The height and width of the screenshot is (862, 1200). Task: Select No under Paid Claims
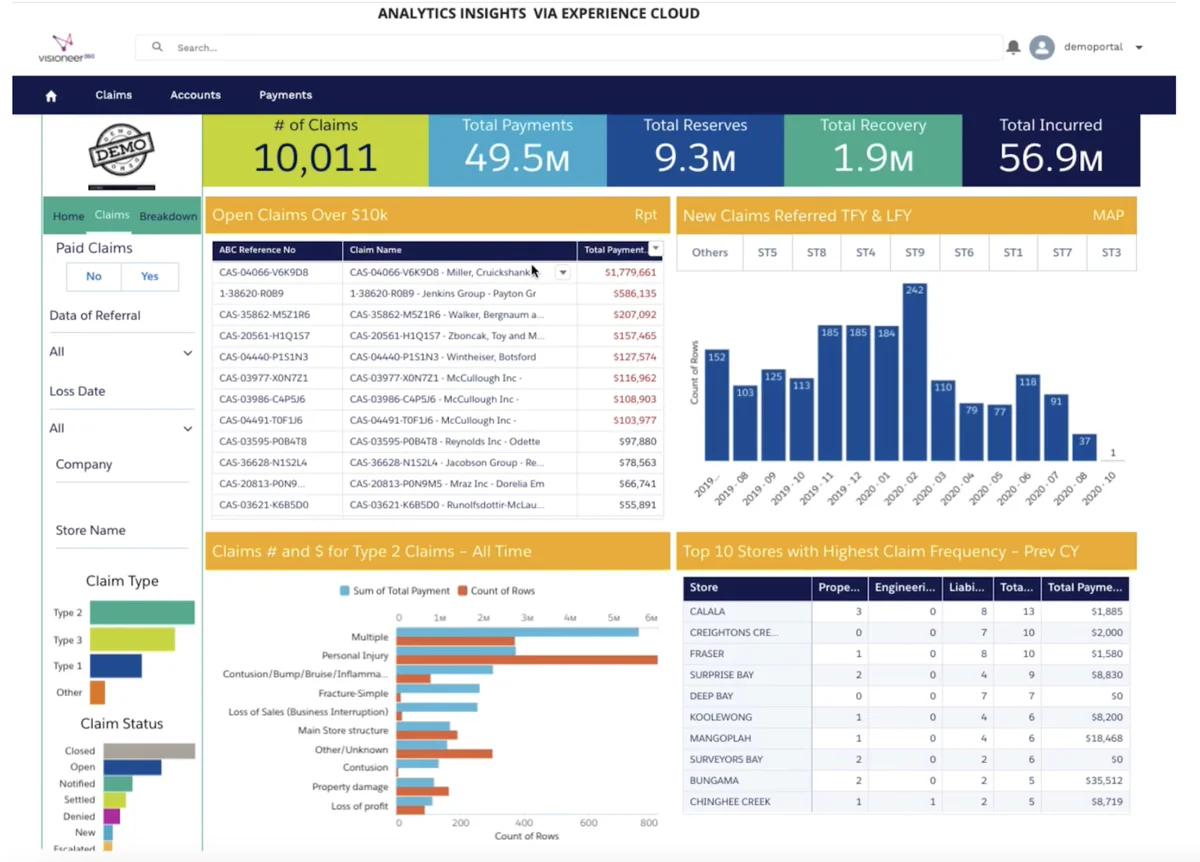93,277
